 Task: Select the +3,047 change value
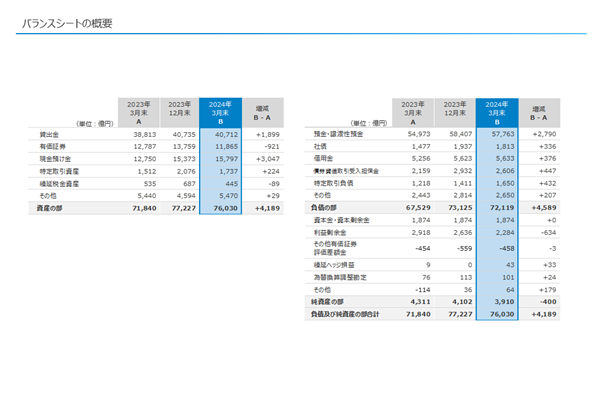coord(268,159)
